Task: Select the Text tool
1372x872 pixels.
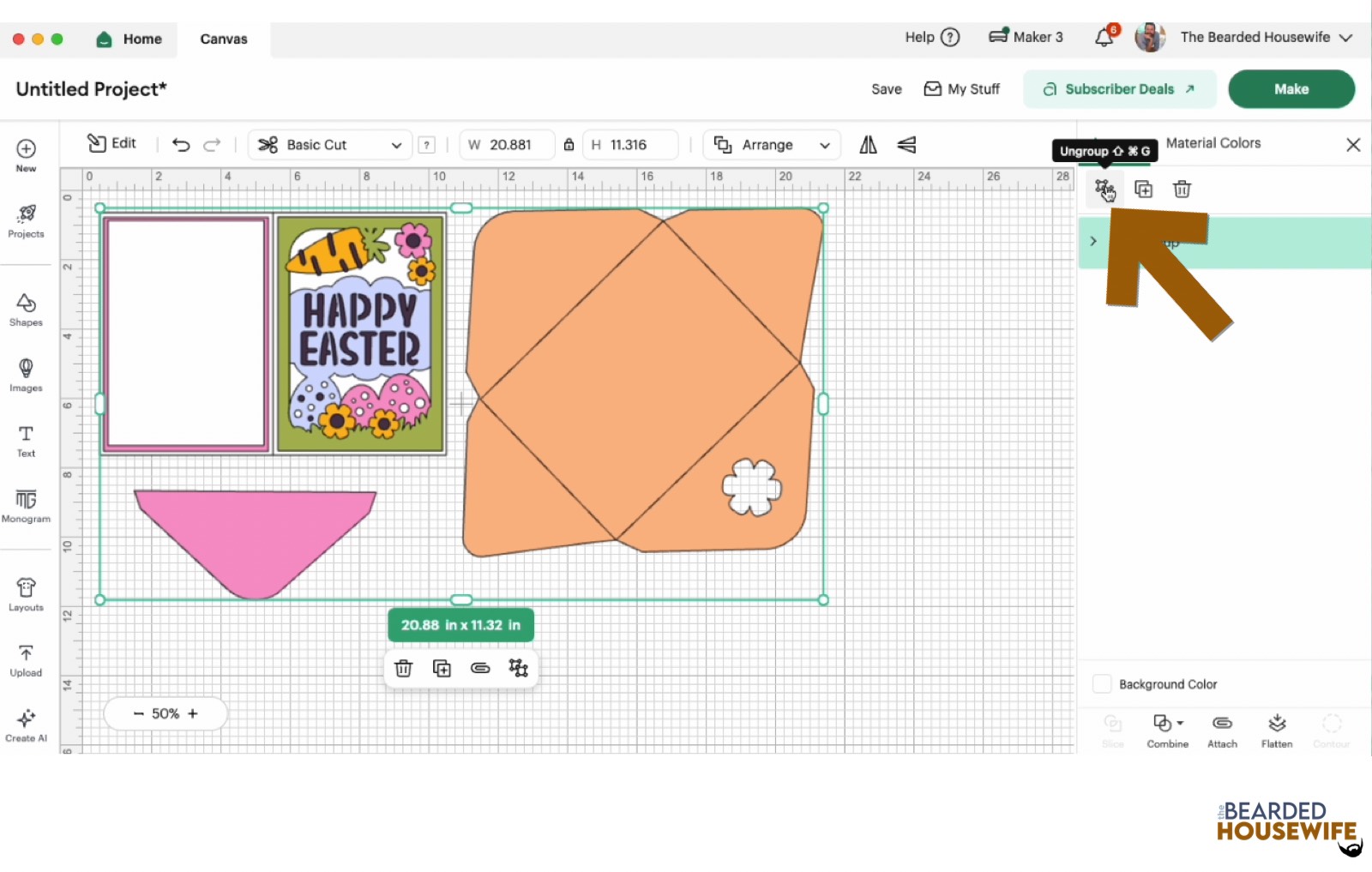Action: [x=26, y=441]
